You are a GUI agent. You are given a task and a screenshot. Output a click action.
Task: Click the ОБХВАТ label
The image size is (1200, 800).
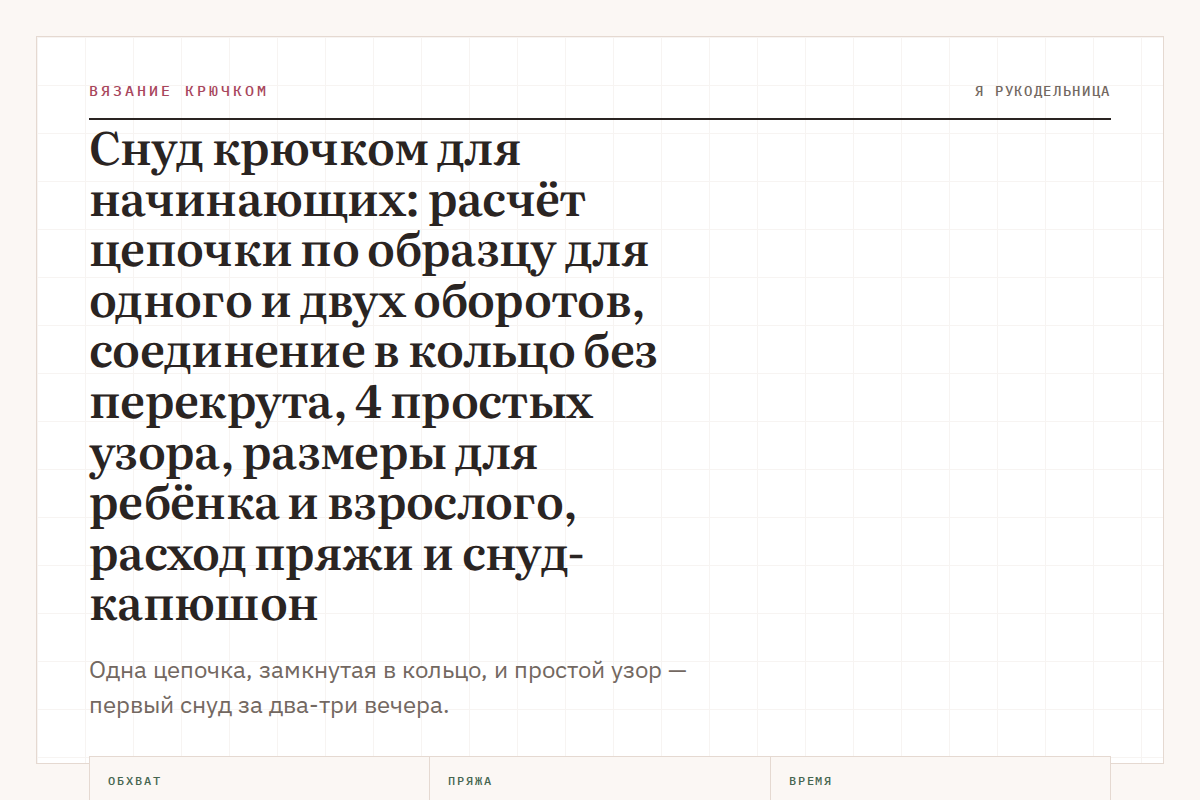(x=134, y=781)
